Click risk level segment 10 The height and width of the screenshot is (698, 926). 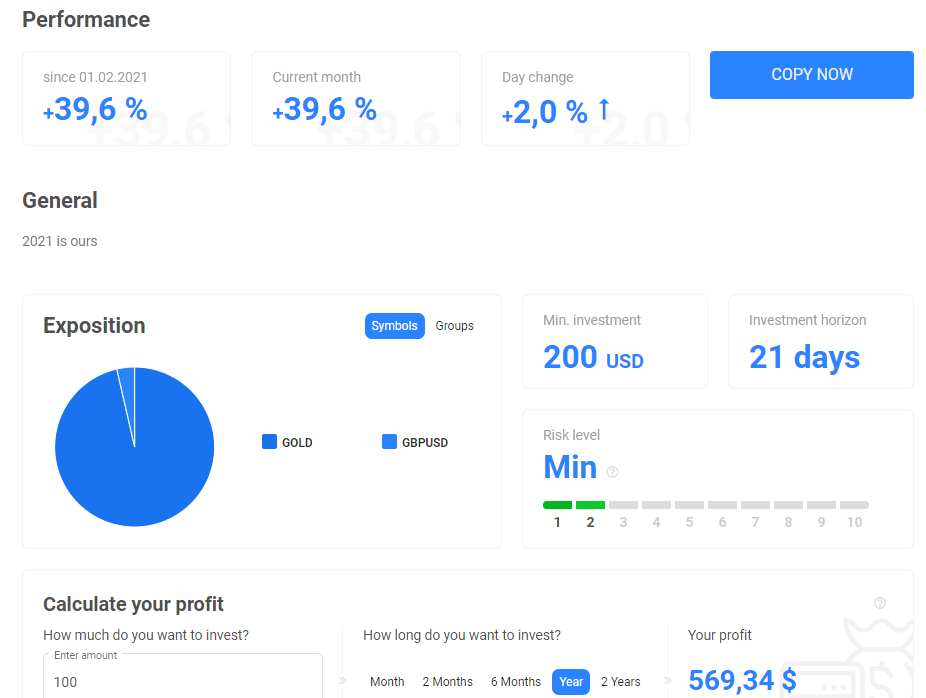tap(854, 505)
